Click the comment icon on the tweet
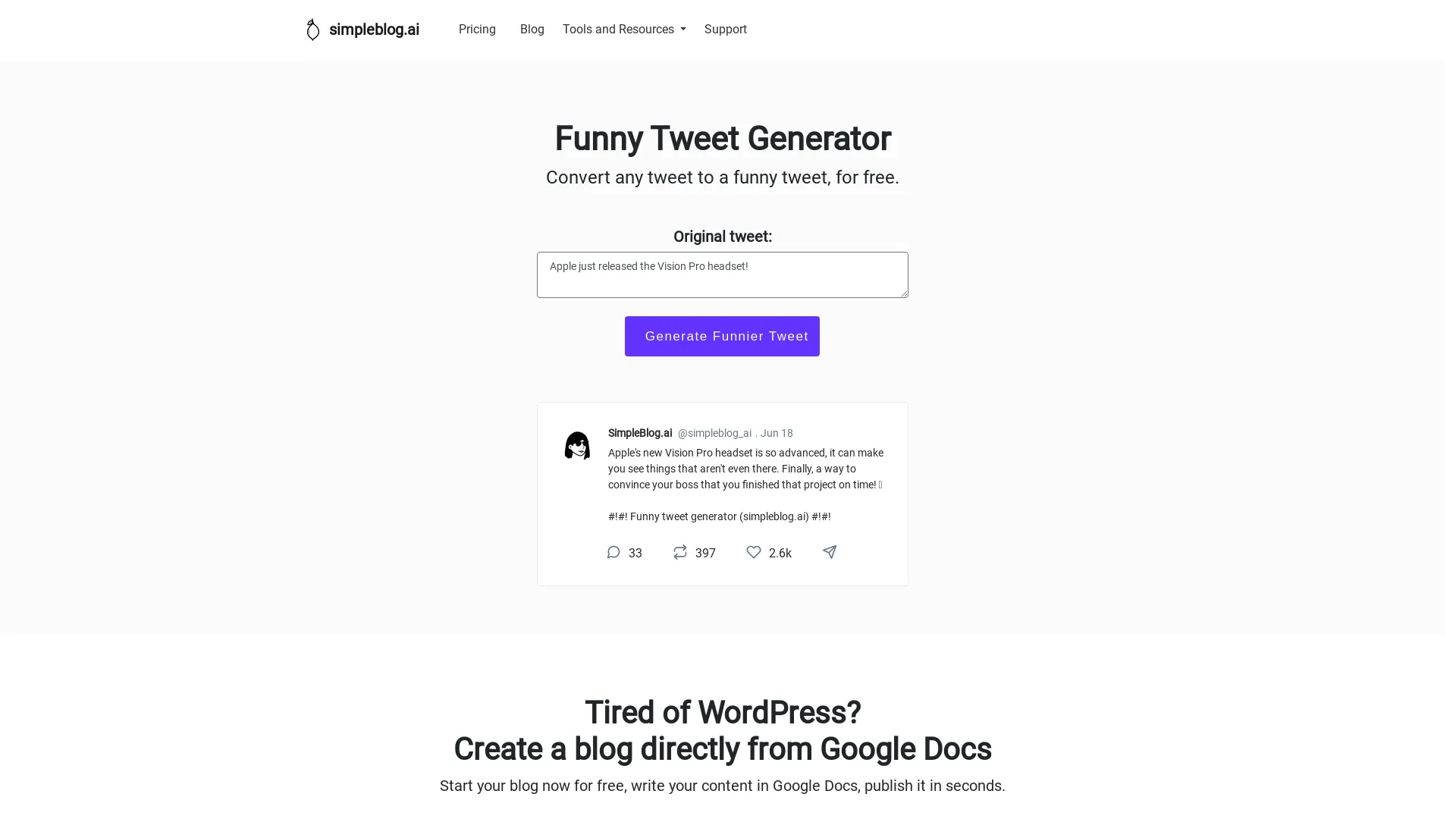 pyautogui.click(x=614, y=552)
